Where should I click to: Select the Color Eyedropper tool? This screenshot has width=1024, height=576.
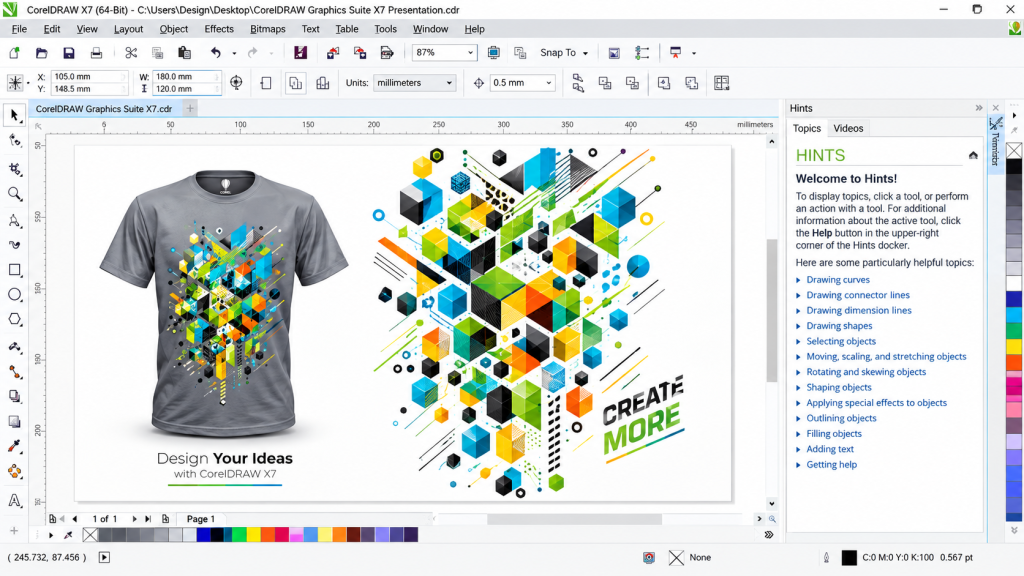(x=14, y=447)
